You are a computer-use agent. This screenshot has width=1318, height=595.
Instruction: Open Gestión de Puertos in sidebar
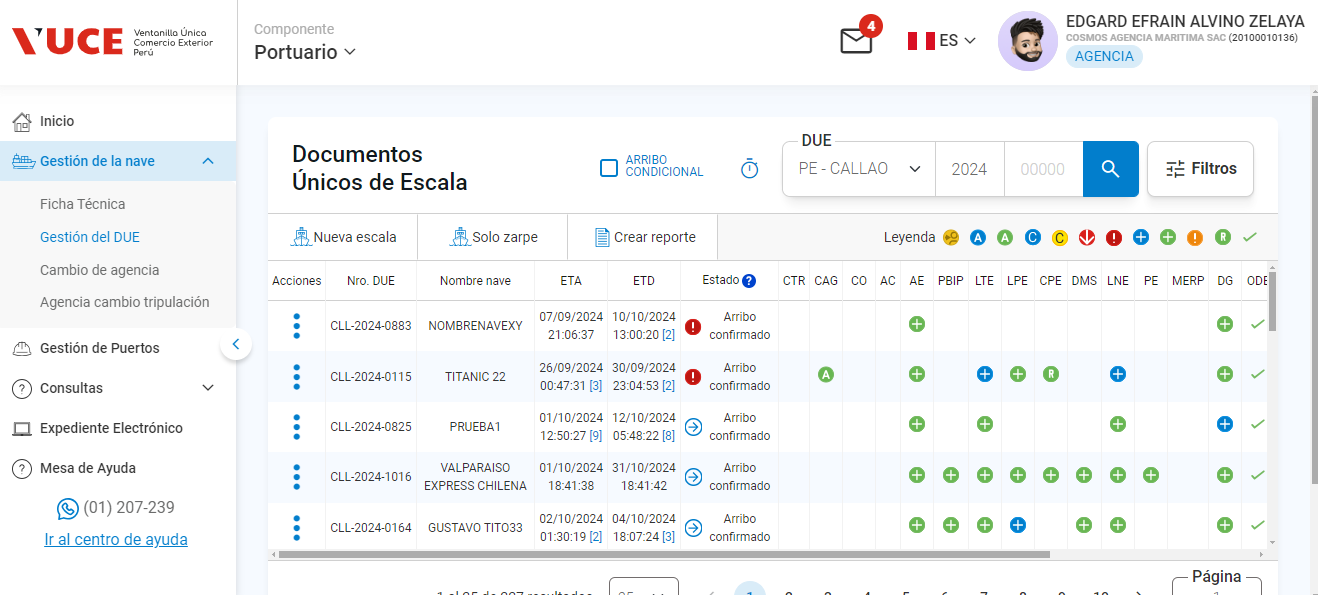(x=100, y=348)
